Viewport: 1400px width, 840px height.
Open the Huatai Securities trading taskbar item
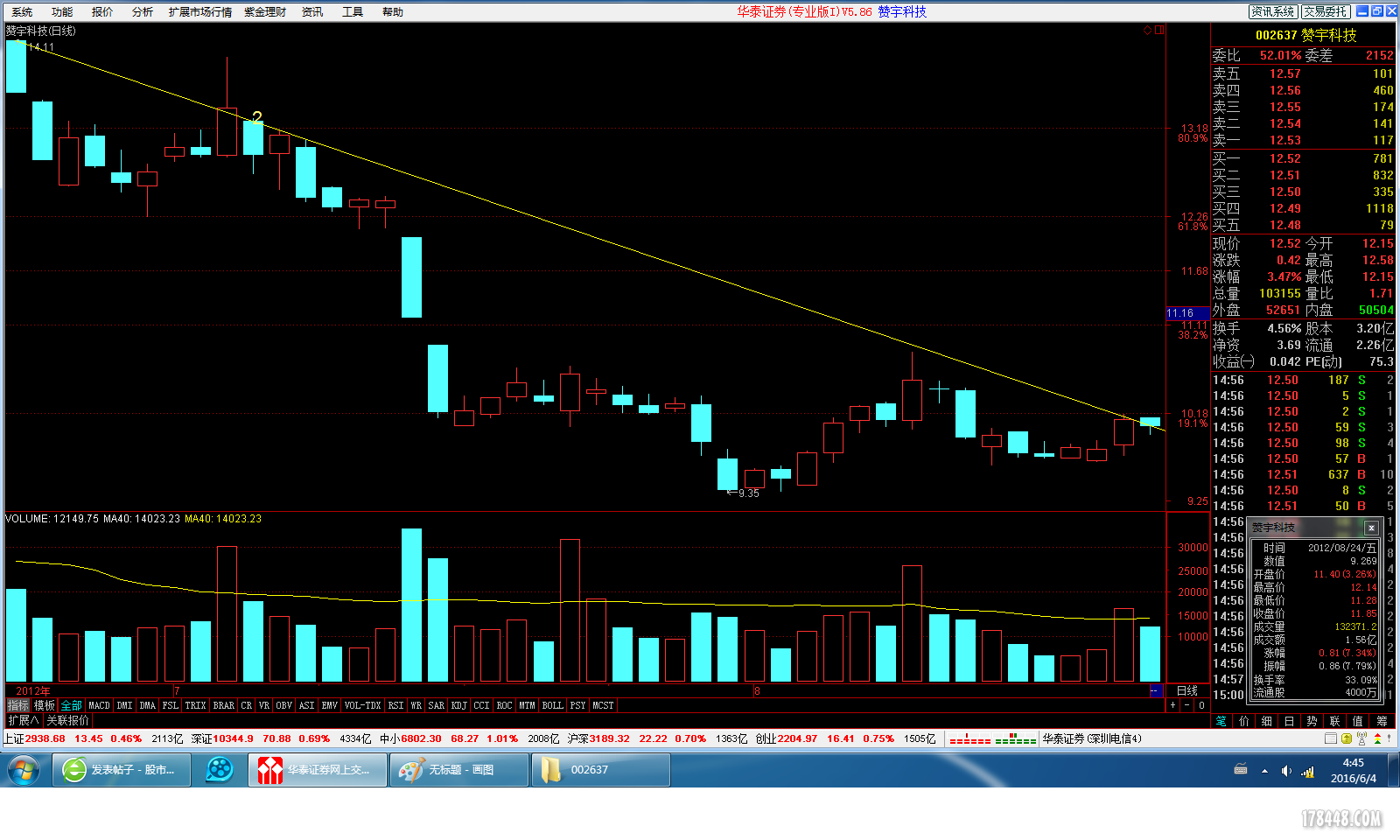pos(318,770)
